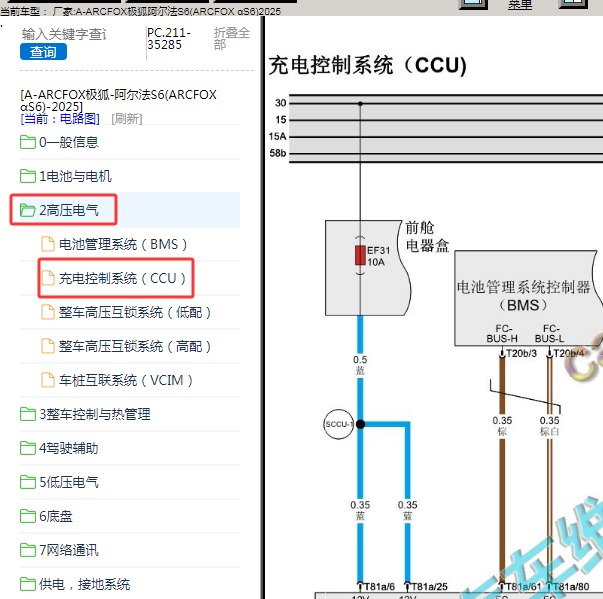The image size is (603, 599).
Task: Click folder icon beside 5低压电气
Action: coord(28,482)
